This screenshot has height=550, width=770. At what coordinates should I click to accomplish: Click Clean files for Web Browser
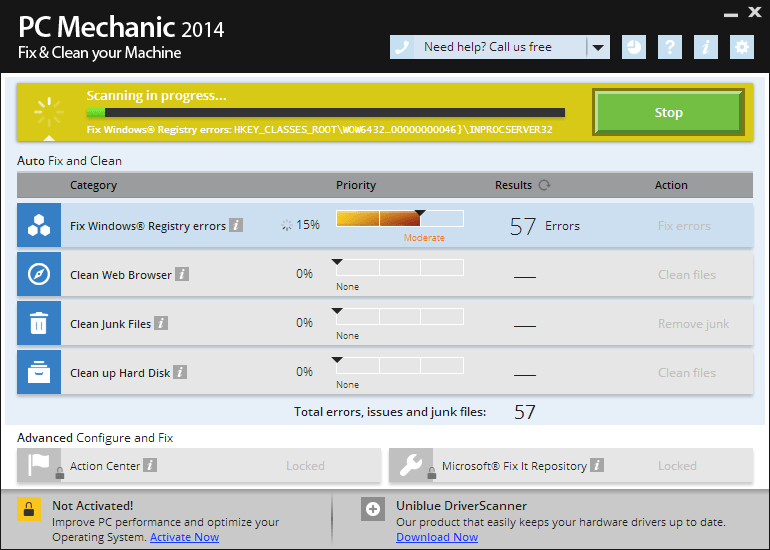[687, 275]
